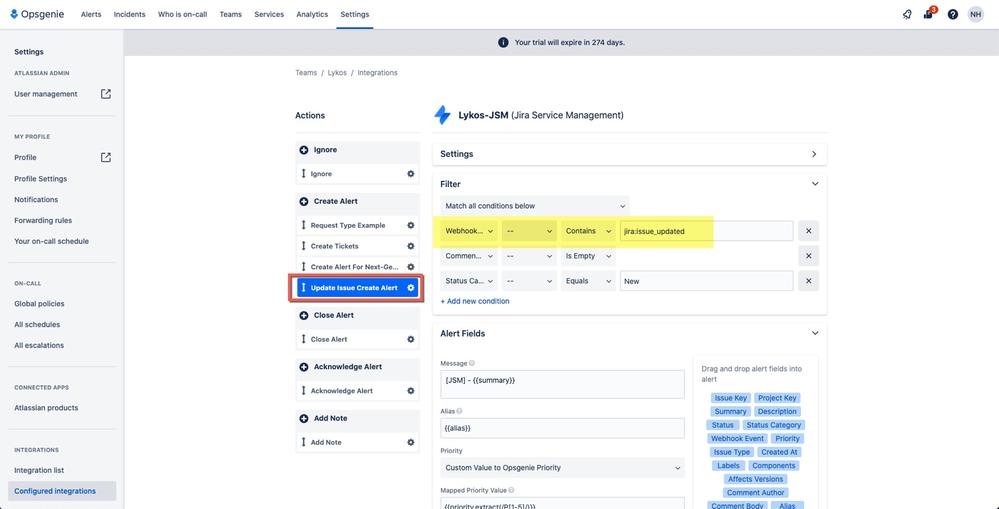This screenshot has width=999, height=509.
Task: Open the Custom Value to Opsgenie Priority dropdown
Action: pyautogui.click(x=563, y=468)
